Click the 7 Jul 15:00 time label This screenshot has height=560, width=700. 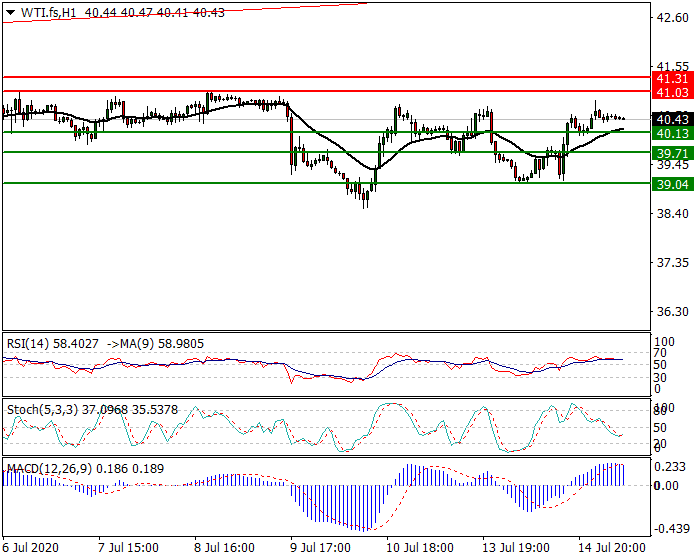click(128, 547)
